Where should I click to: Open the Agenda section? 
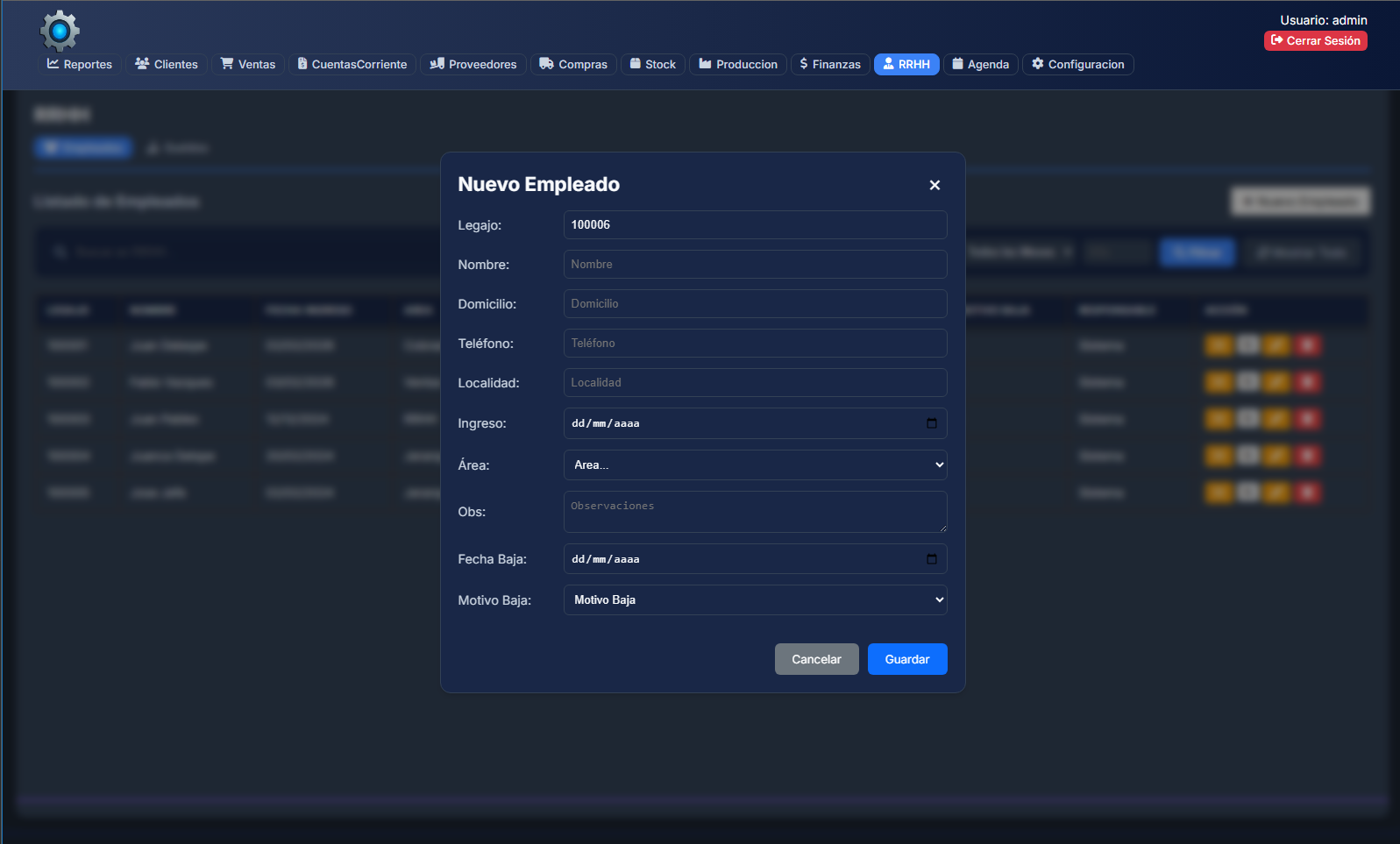pos(981,64)
